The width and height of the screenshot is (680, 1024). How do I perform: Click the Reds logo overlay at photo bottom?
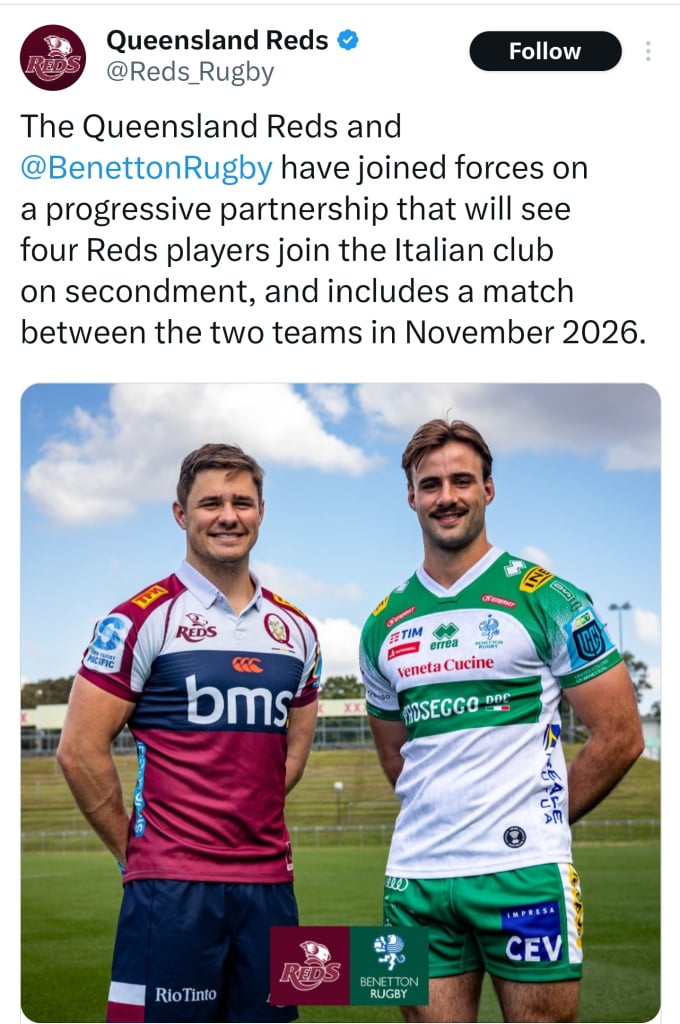(310, 965)
